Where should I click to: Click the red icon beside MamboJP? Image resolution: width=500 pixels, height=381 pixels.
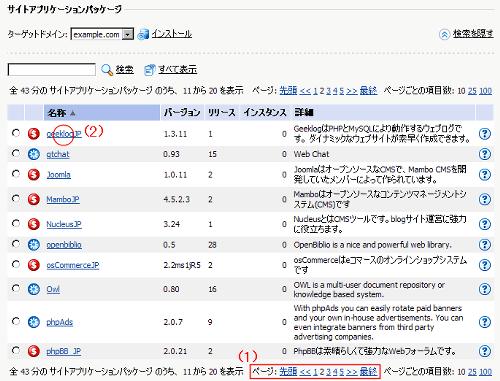coord(34,199)
